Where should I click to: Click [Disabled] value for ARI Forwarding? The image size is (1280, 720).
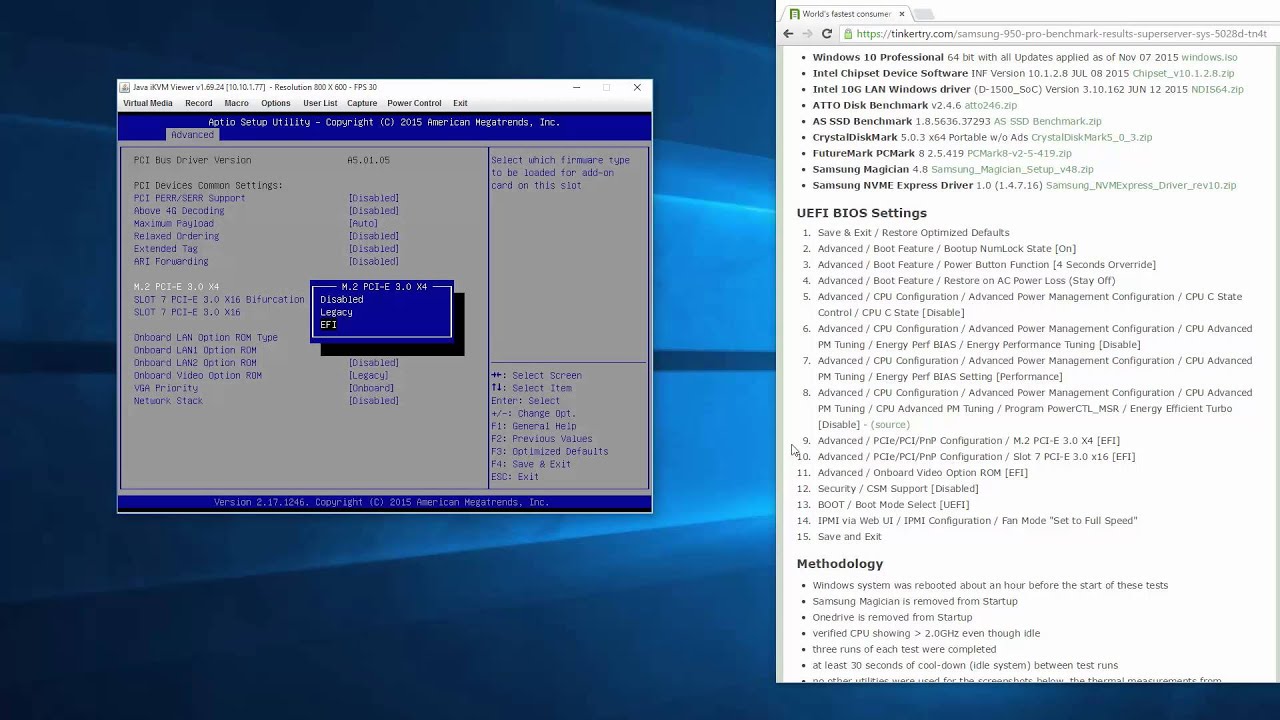pyautogui.click(x=374, y=262)
